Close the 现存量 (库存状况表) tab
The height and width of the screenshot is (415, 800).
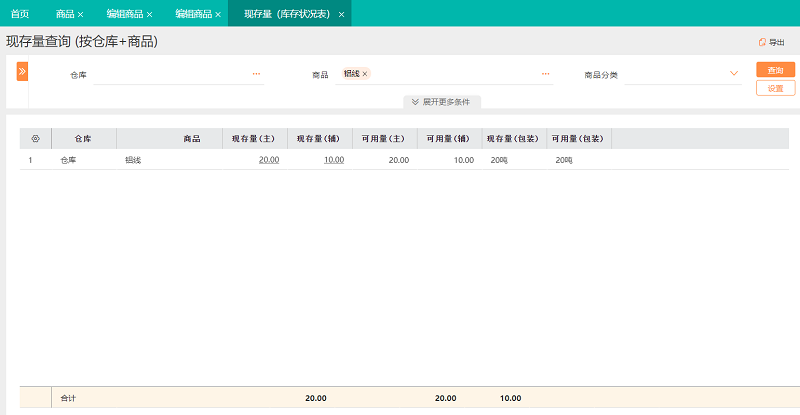[x=342, y=15]
